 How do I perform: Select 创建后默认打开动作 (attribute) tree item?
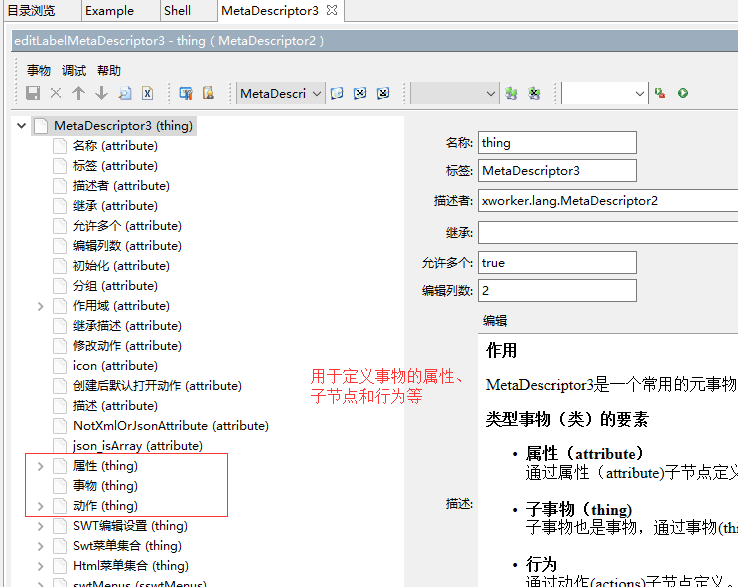point(157,386)
